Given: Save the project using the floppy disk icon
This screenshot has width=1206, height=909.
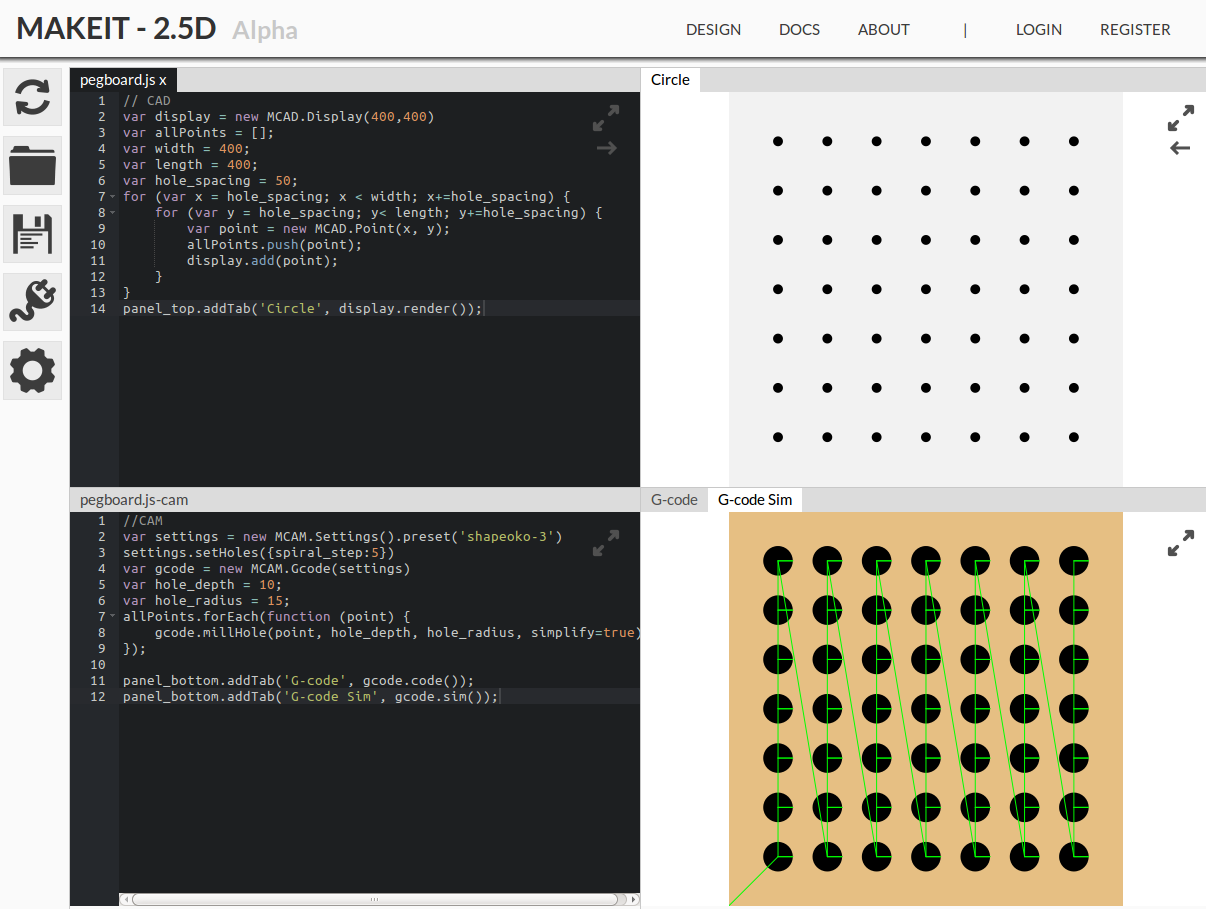Looking at the screenshot, I should coord(31,233).
